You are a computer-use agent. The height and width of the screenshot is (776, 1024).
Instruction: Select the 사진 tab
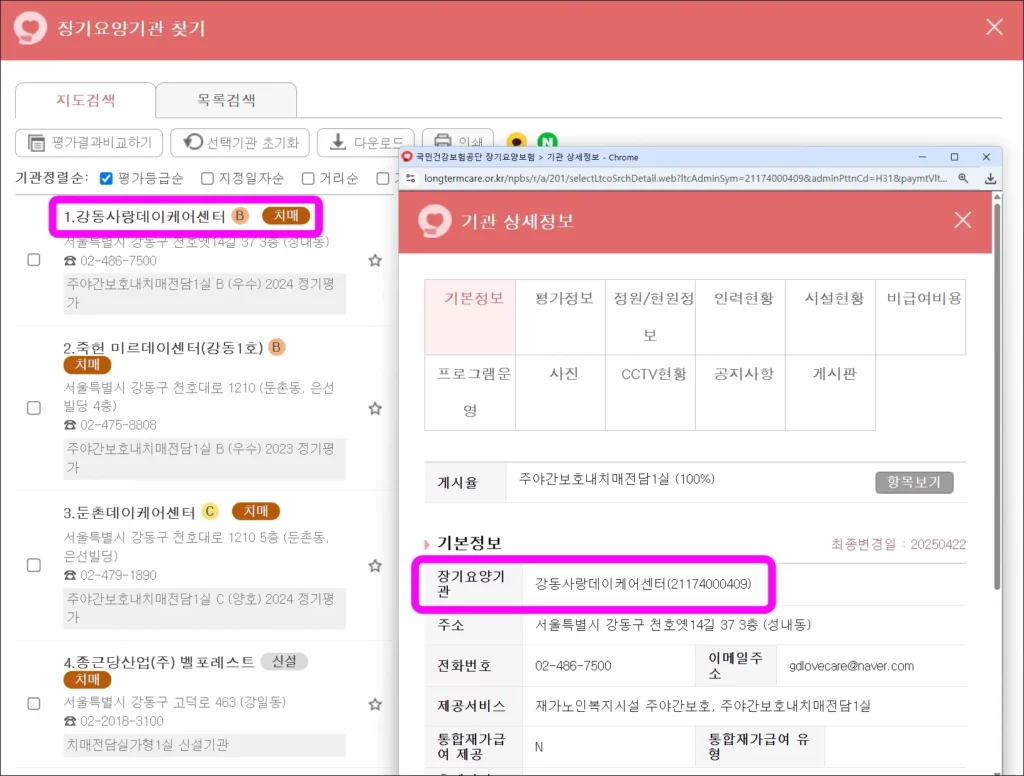point(560,392)
